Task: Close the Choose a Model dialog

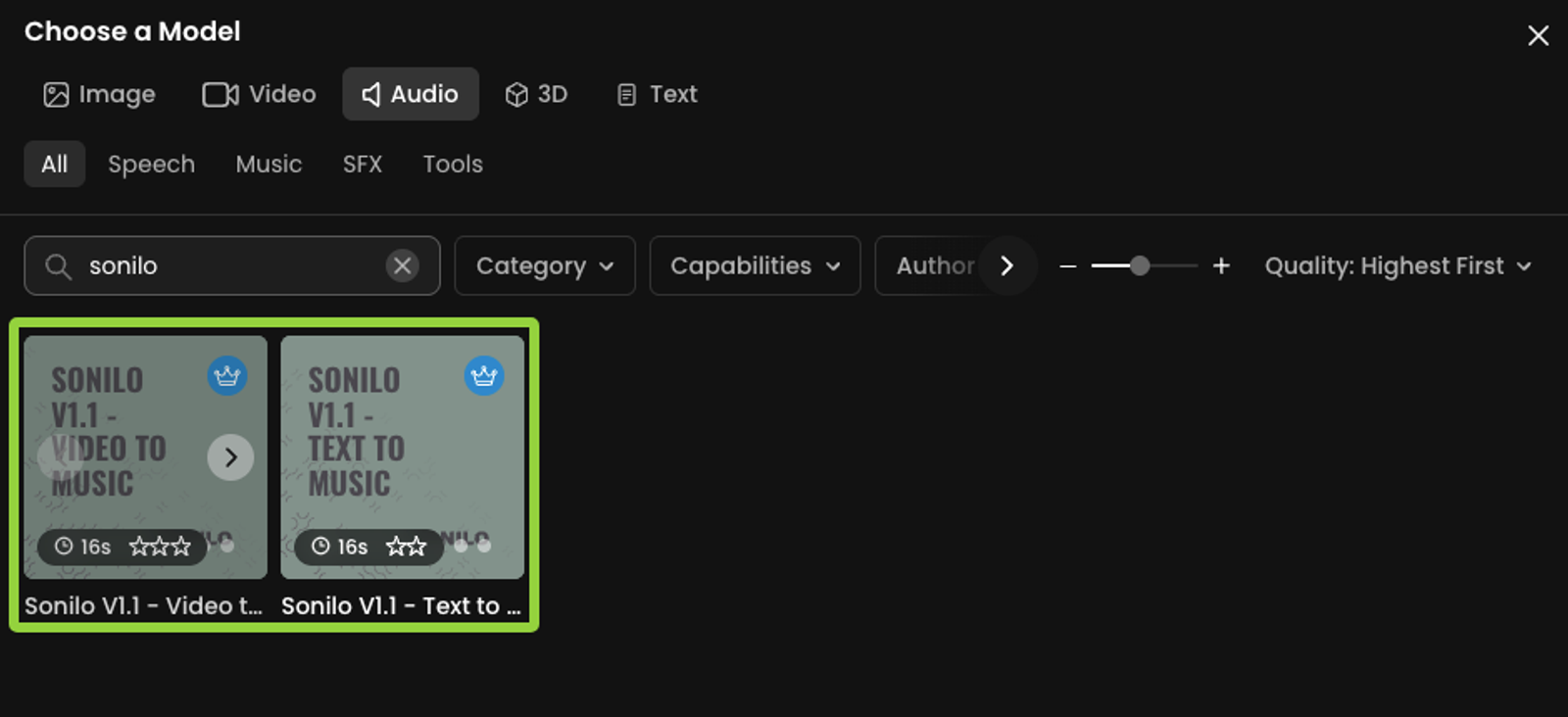Action: (x=1538, y=36)
